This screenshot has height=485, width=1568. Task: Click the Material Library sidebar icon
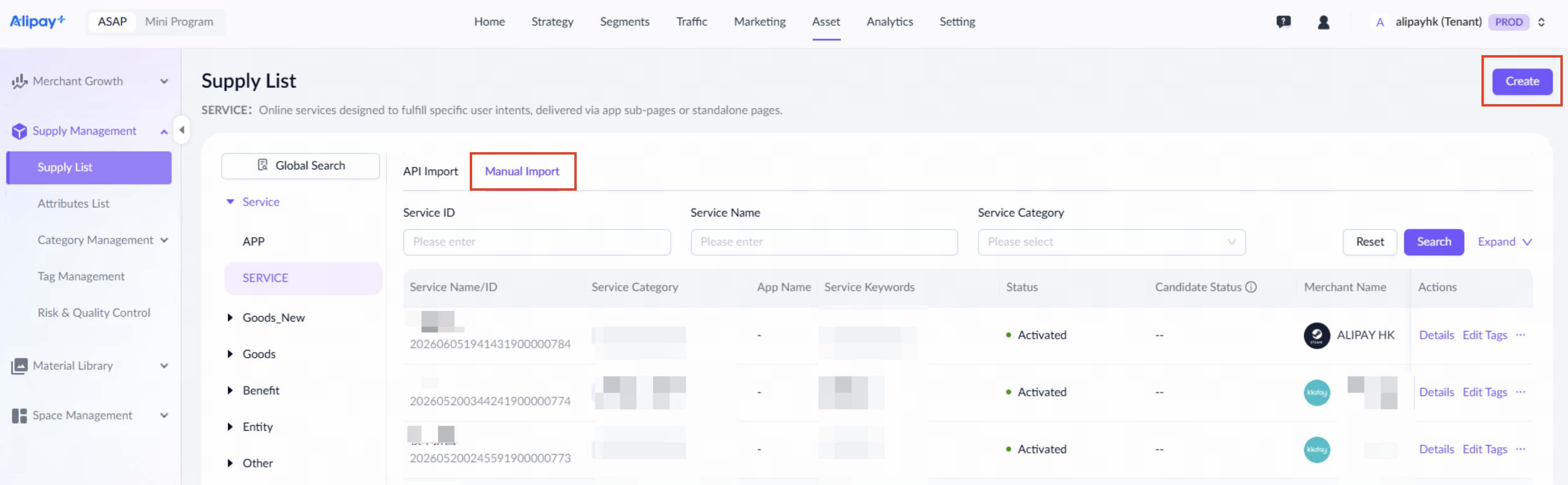[19, 366]
